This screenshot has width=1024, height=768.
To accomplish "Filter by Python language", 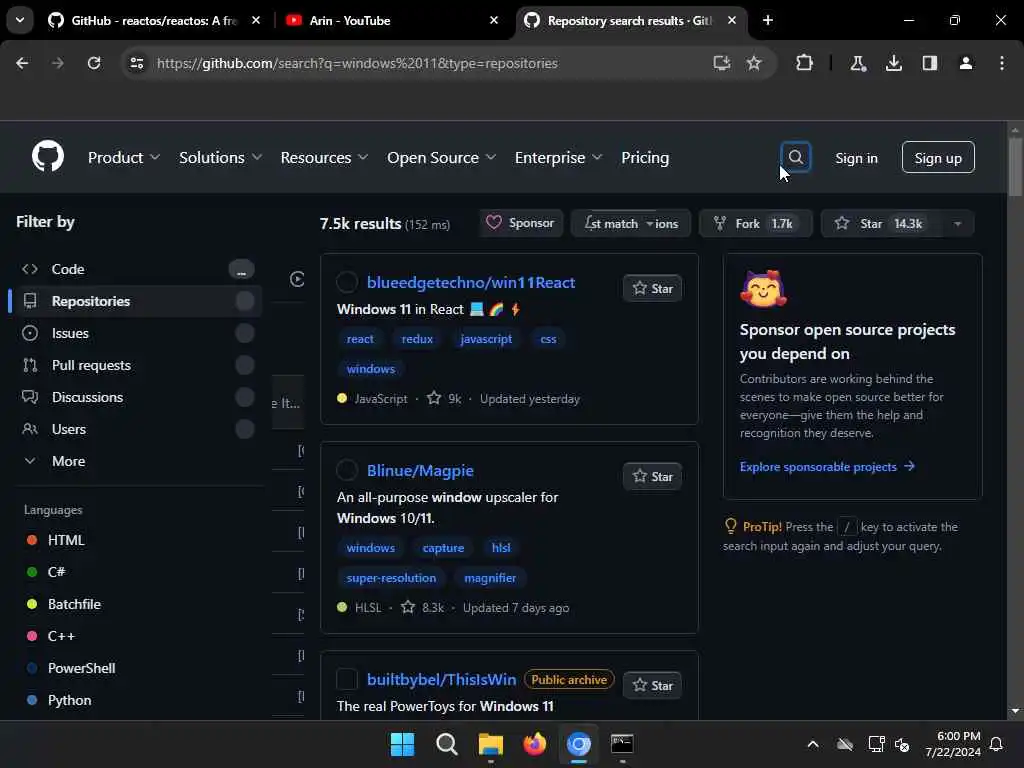I will [59, 700].
